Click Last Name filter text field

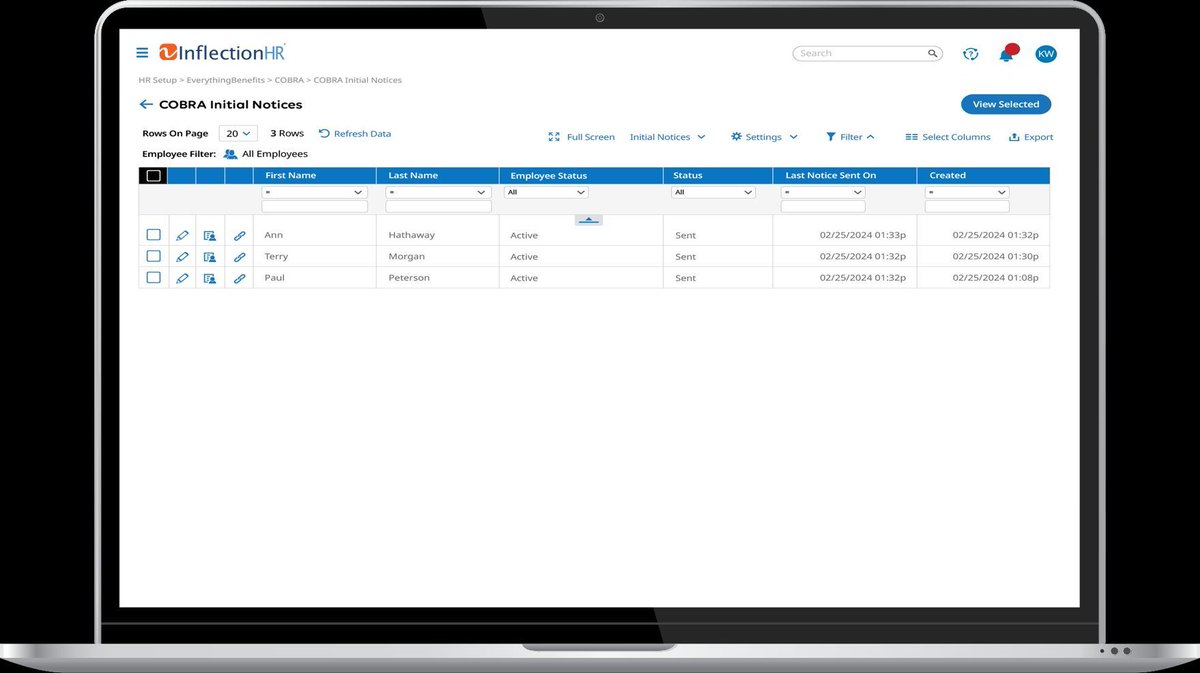(438, 207)
